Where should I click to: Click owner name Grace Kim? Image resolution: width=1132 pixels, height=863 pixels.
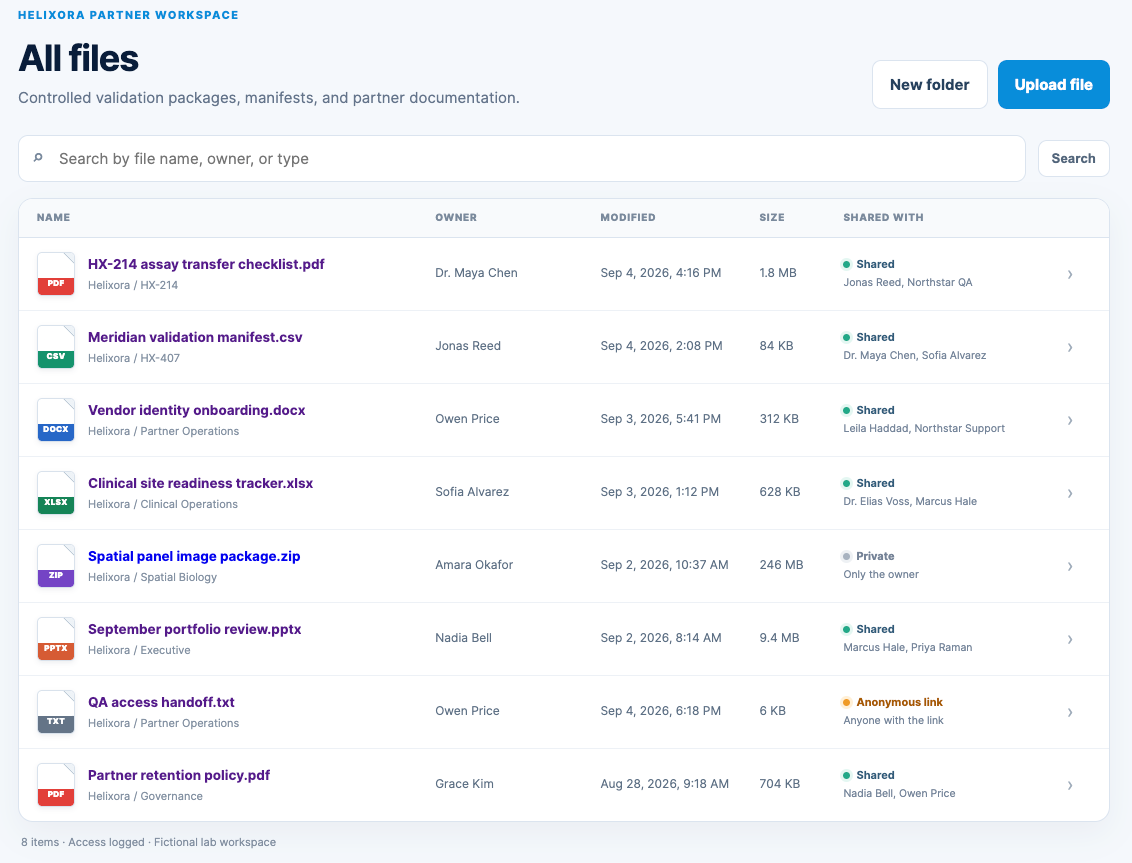pyautogui.click(x=464, y=784)
